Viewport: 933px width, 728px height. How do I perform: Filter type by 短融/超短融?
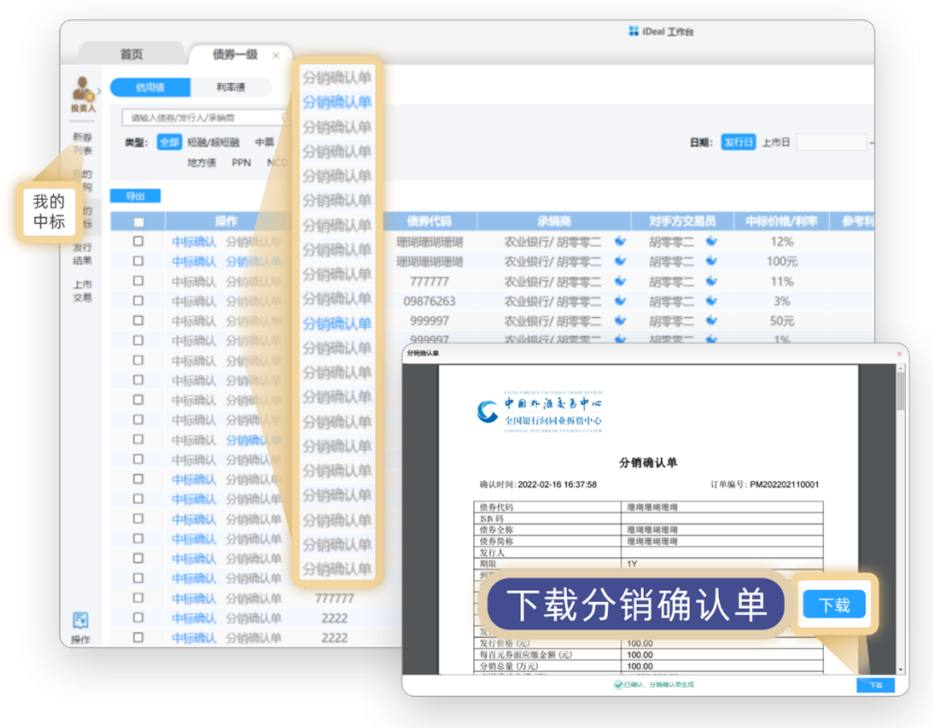pyautogui.click(x=213, y=142)
